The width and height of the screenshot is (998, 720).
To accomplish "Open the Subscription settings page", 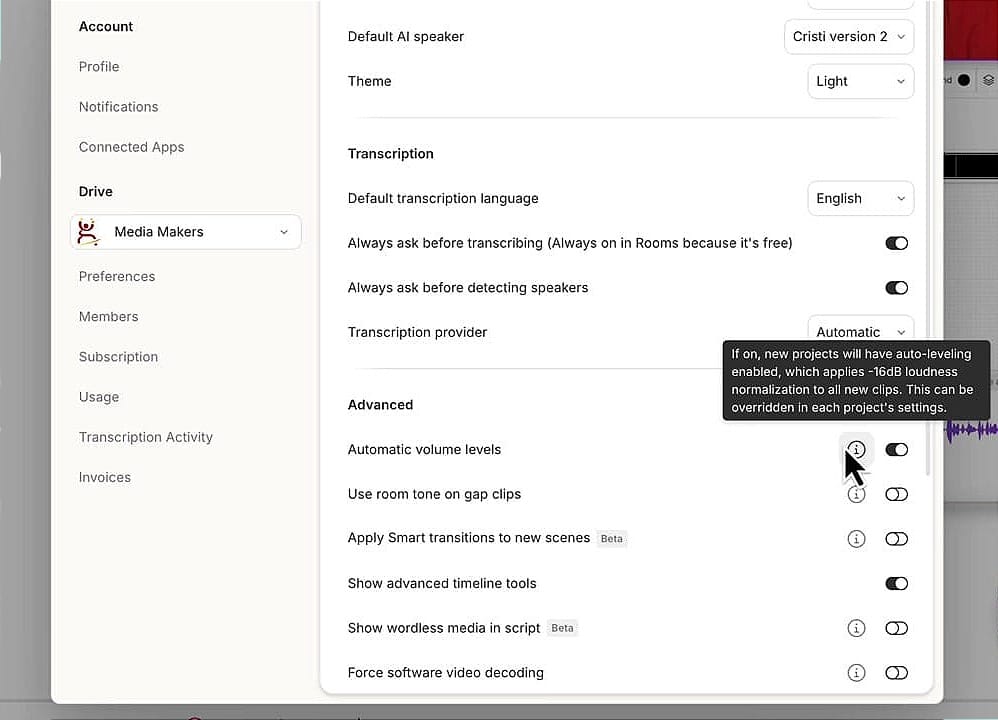I will tap(118, 356).
